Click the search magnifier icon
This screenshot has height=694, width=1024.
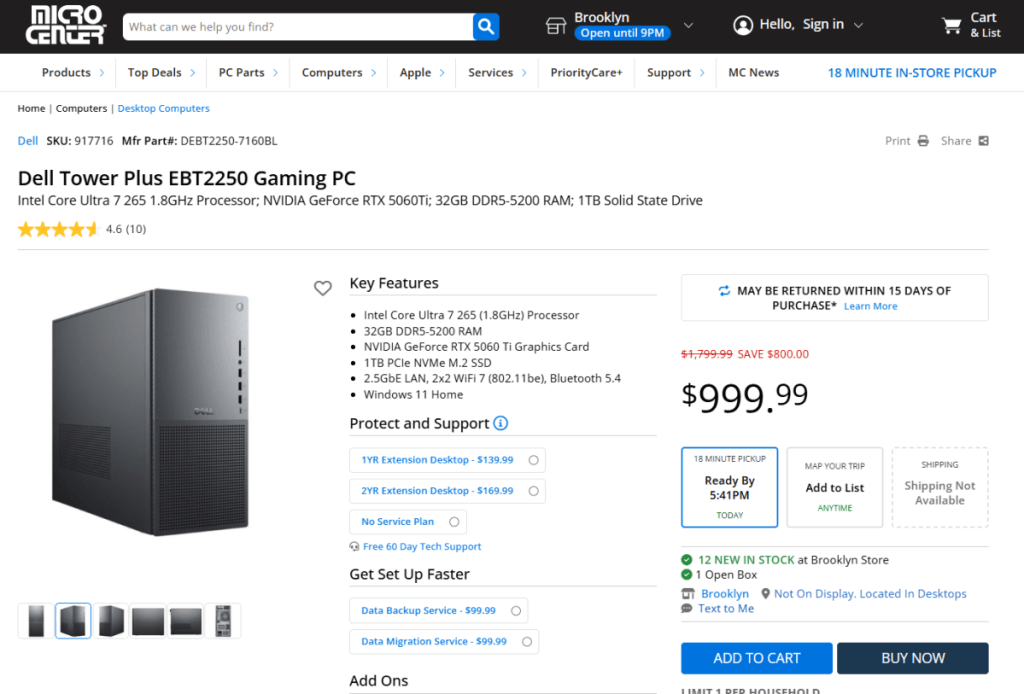click(x=485, y=27)
